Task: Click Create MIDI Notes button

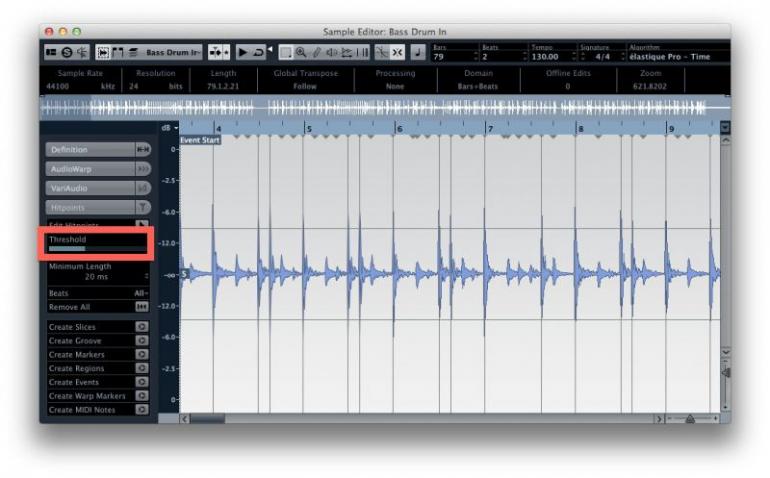Action: coord(142,409)
